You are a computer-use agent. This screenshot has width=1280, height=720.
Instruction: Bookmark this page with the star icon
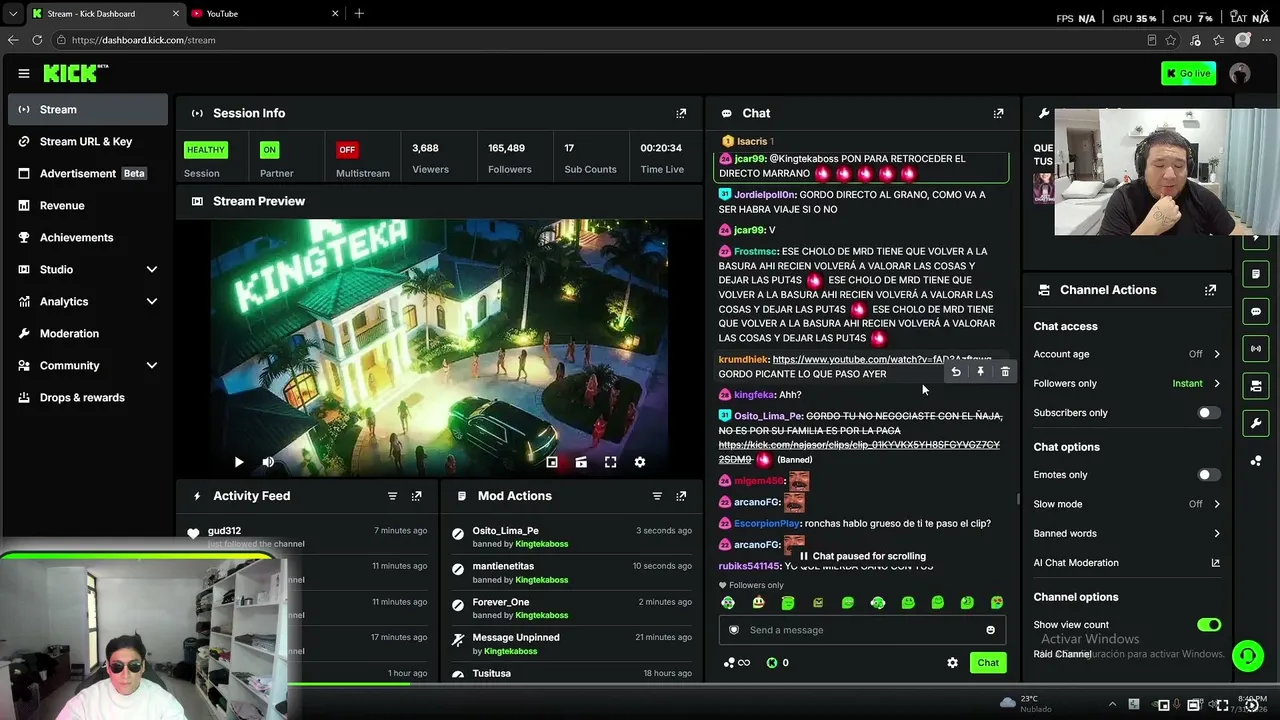[x=1171, y=40]
